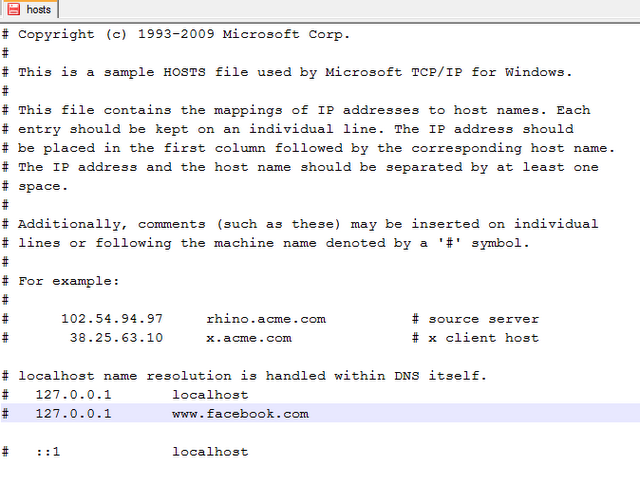Click the 'For example:' comment line

(60, 281)
